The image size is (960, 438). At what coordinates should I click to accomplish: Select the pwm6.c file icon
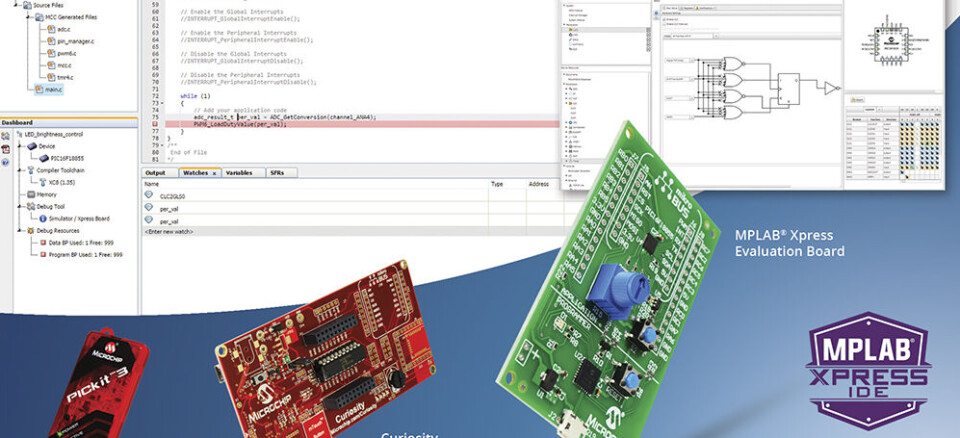point(52,53)
